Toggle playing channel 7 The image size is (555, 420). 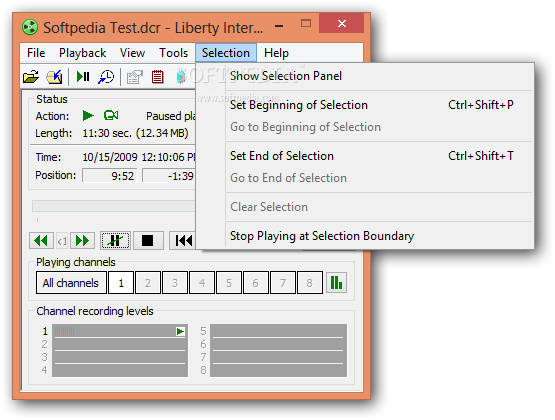tap(282, 283)
